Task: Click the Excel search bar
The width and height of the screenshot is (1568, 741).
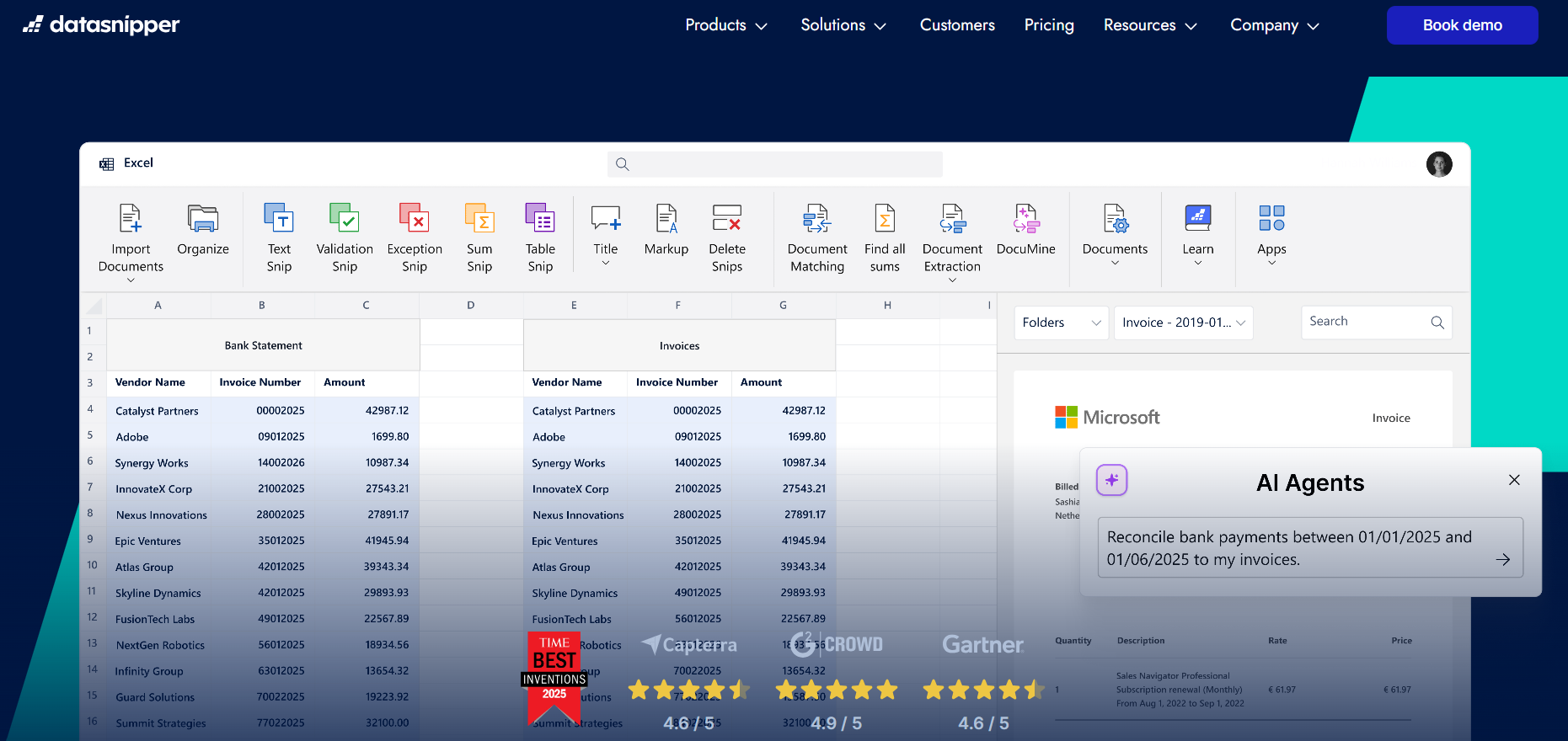Action: 774,164
